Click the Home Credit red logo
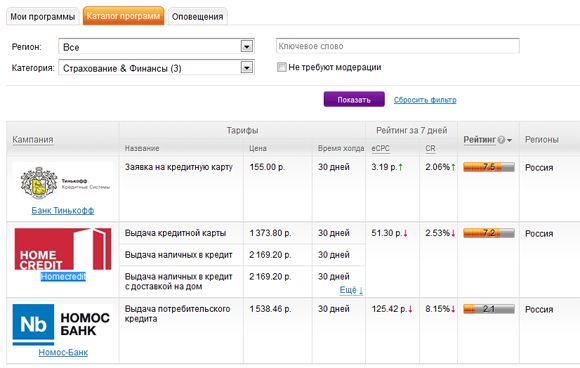The image size is (580, 368). tap(63, 249)
